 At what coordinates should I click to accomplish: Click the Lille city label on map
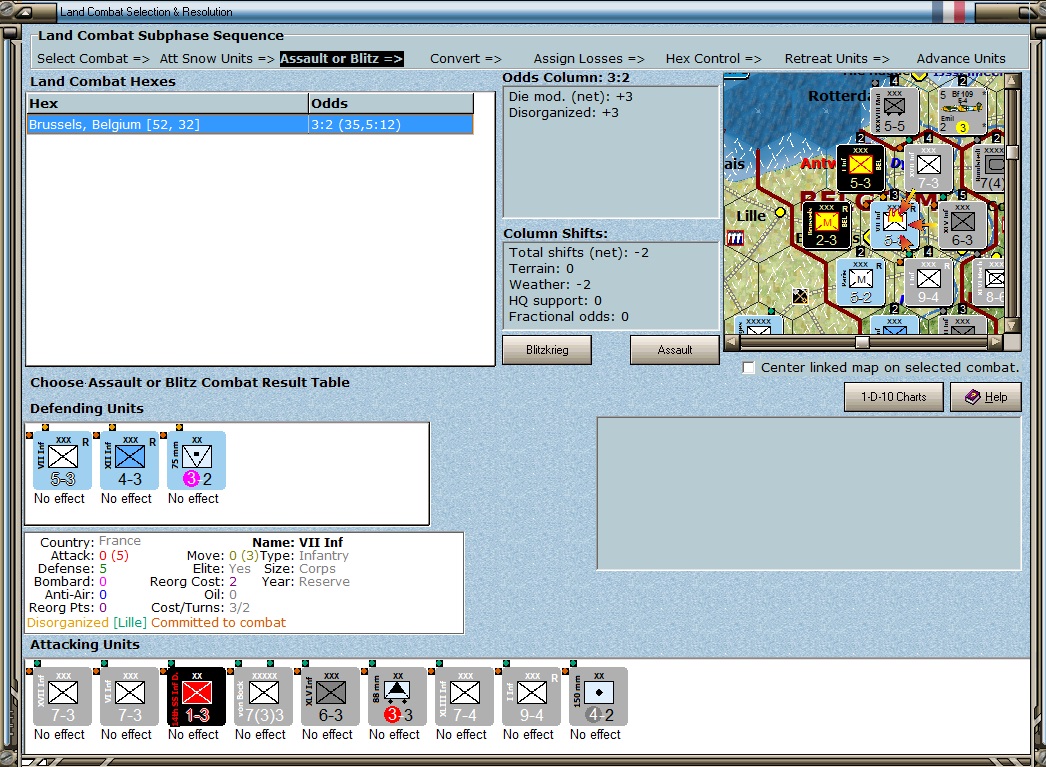click(x=751, y=216)
